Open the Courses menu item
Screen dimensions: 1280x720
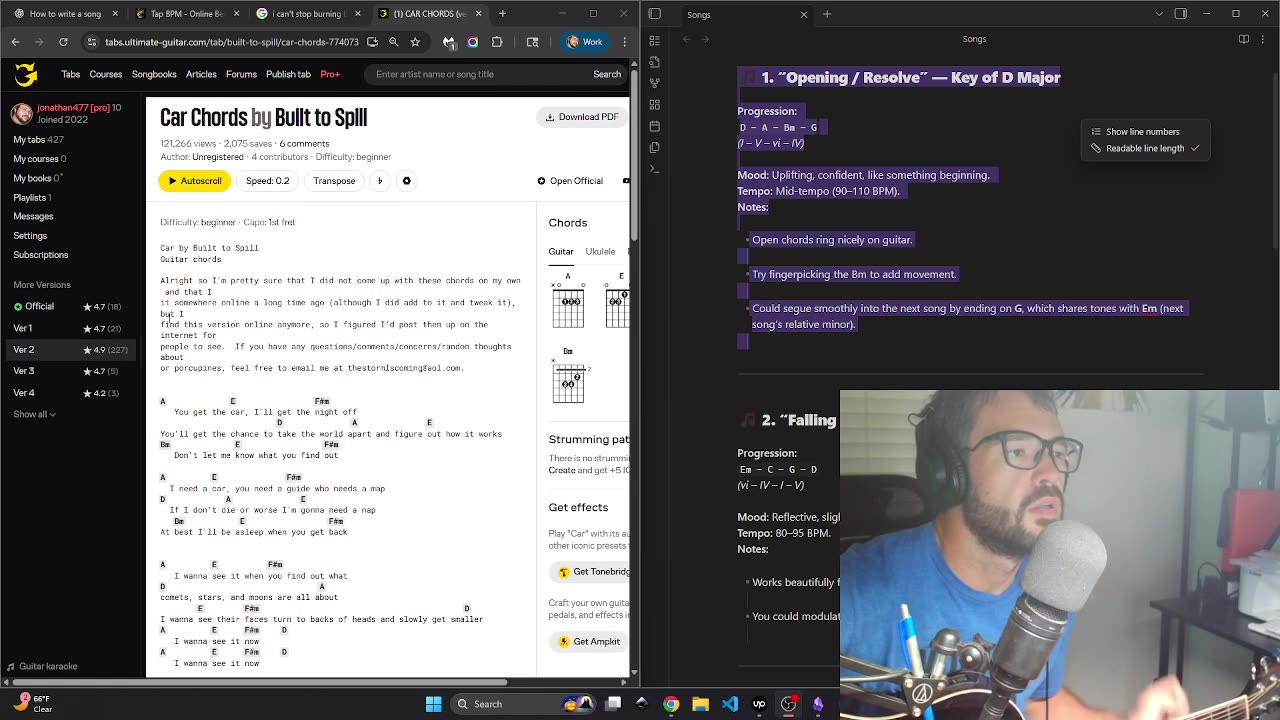(x=105, y=74)
